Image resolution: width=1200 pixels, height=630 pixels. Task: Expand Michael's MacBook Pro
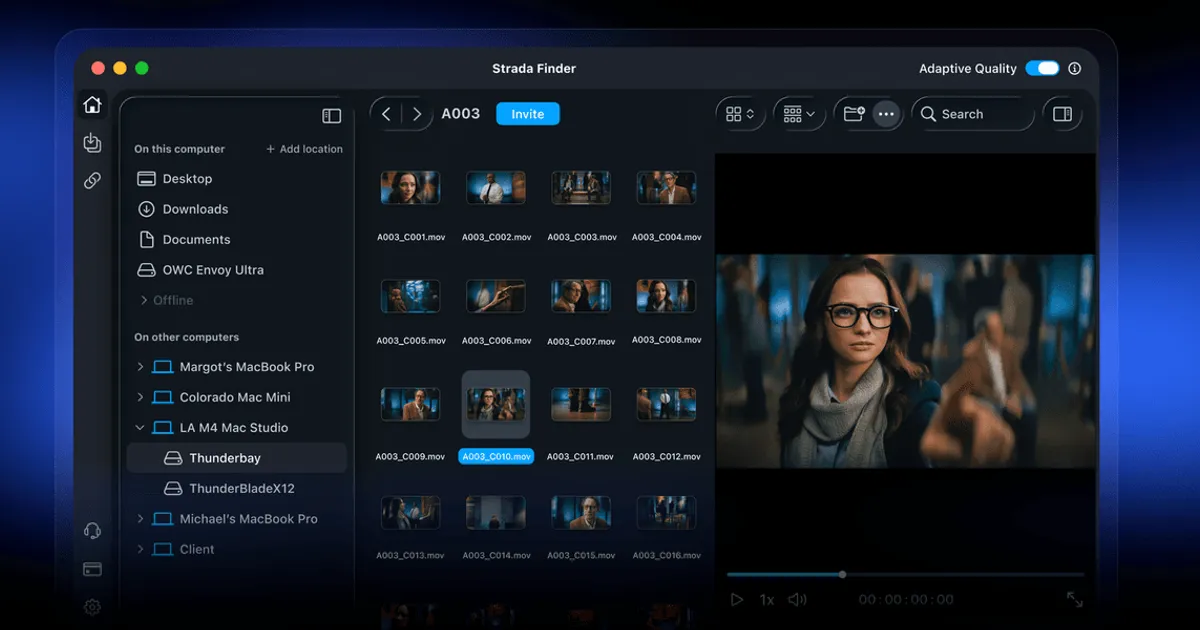pyautogui.click(x=140, y=519)
